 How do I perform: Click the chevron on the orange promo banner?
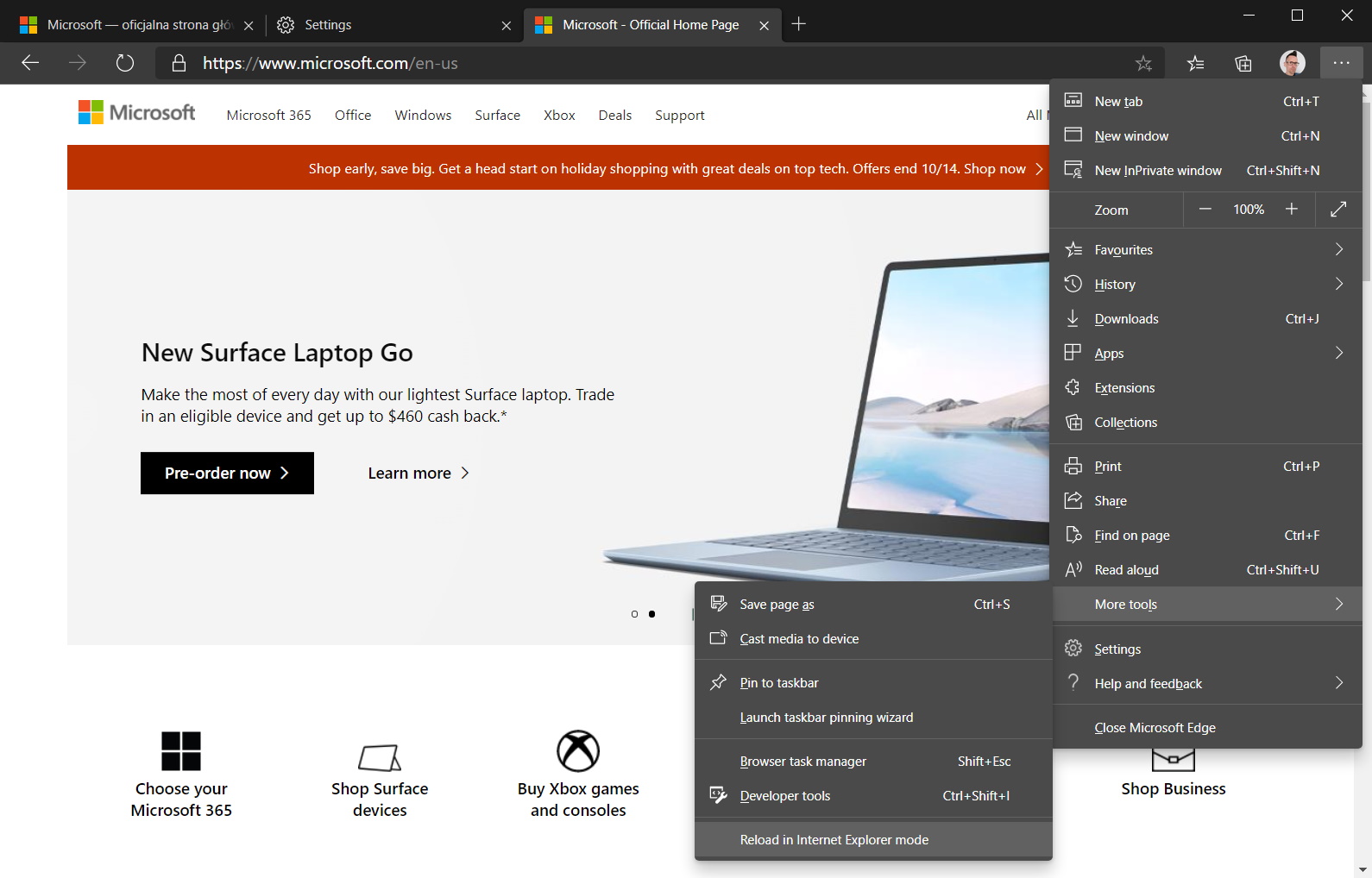pos(1039,169)
